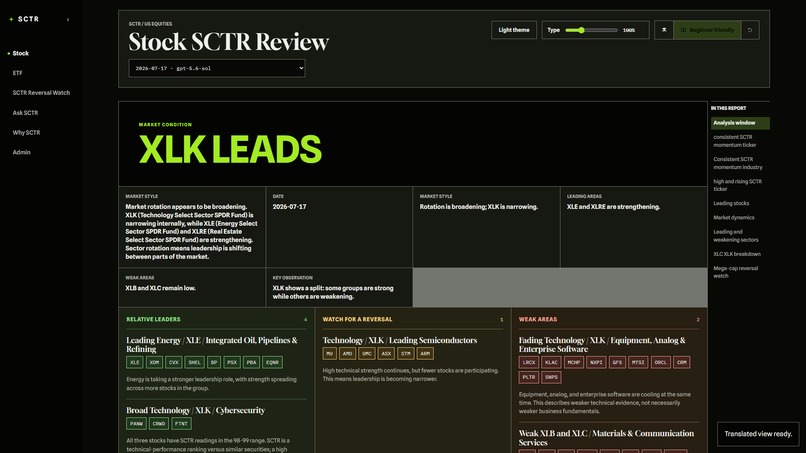Jump to Mega-cap reversal watch

pyautogui.click(x=740, y=272)
